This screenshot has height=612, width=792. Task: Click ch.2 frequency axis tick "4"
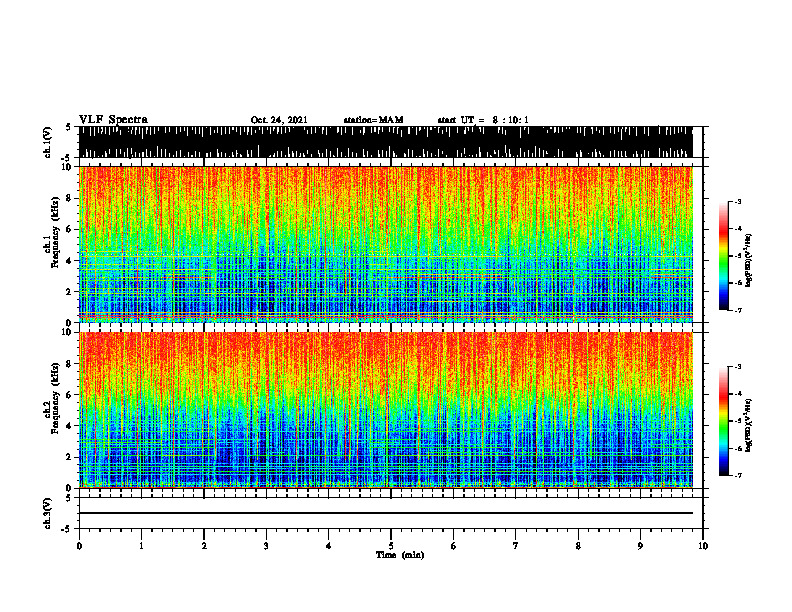[70, 426]
